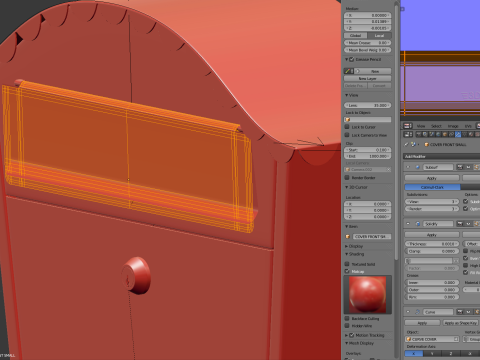The width and height of the screenshot is (480, 360).
Task: Open the Constraints properties tab
Action: coord(451,134)
